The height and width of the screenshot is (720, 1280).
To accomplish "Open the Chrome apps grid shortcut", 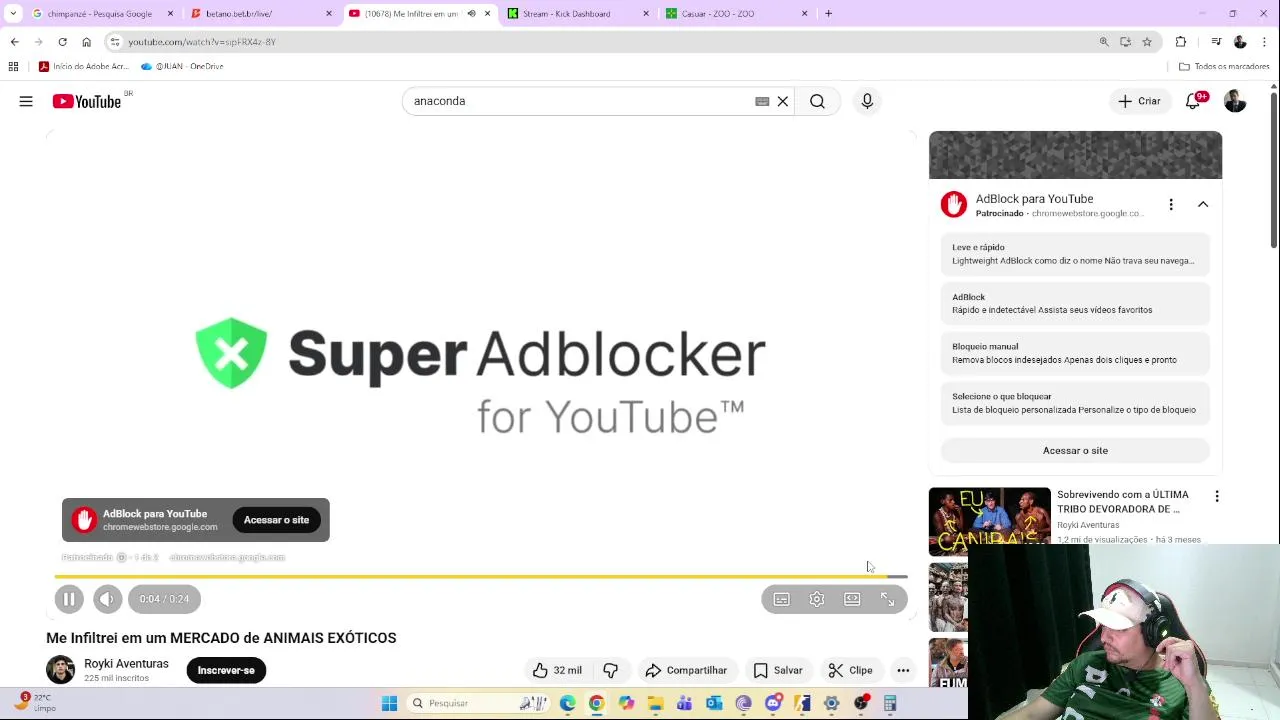I will 13,67.
